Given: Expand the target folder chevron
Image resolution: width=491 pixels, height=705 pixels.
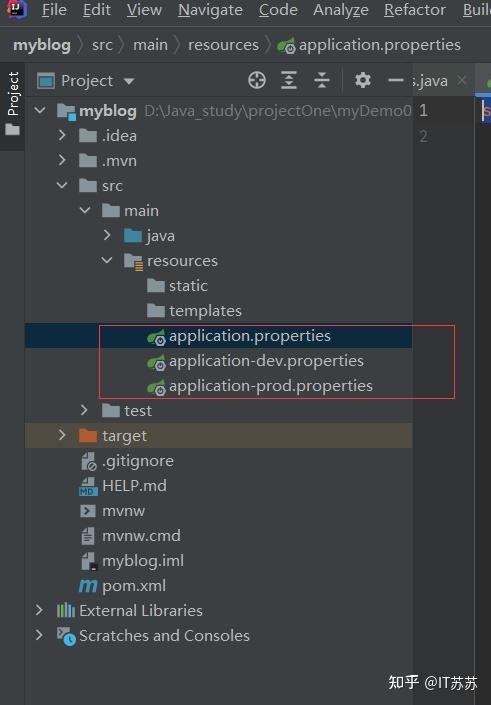Looking at the screenshot, I should 62,435.
